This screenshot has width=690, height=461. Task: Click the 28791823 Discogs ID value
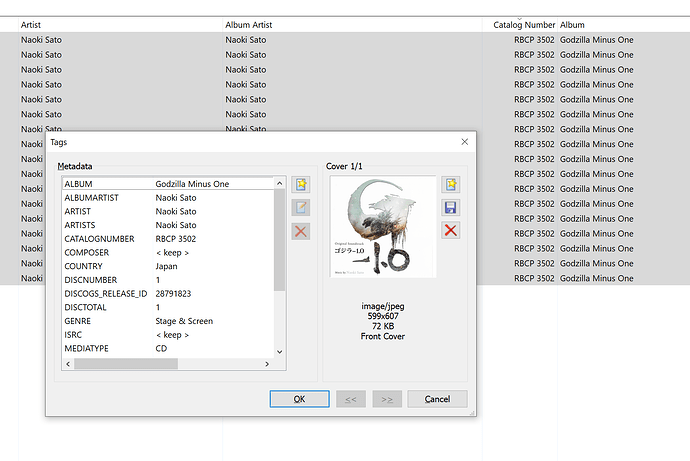pos(173,293)
